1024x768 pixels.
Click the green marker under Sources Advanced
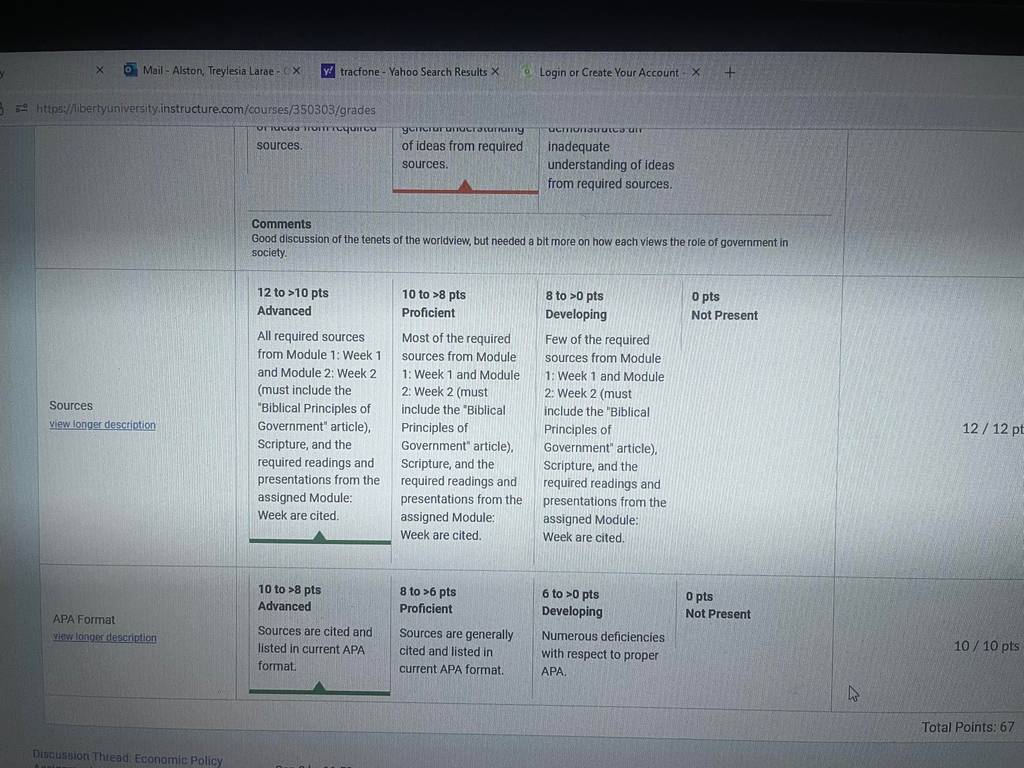pyautogui.click(x=319, y=537)
